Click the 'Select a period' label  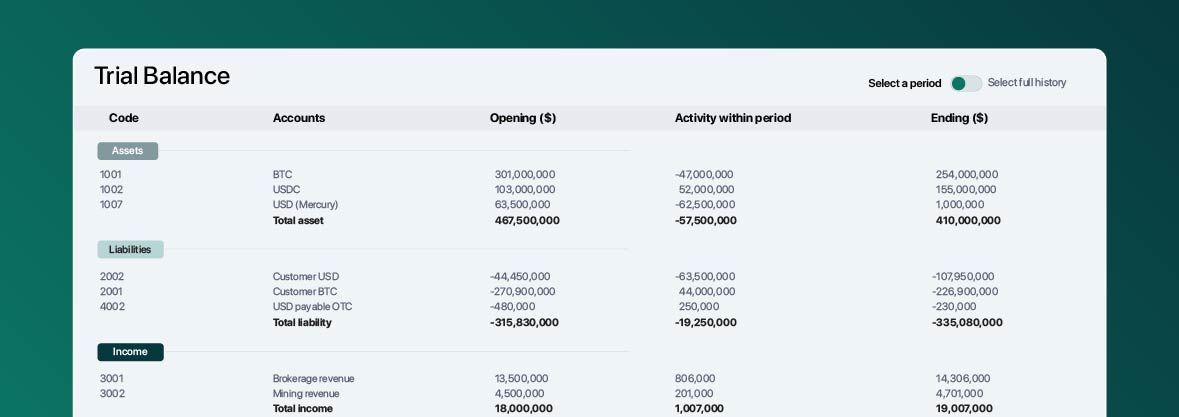click(x=904, y=83)
